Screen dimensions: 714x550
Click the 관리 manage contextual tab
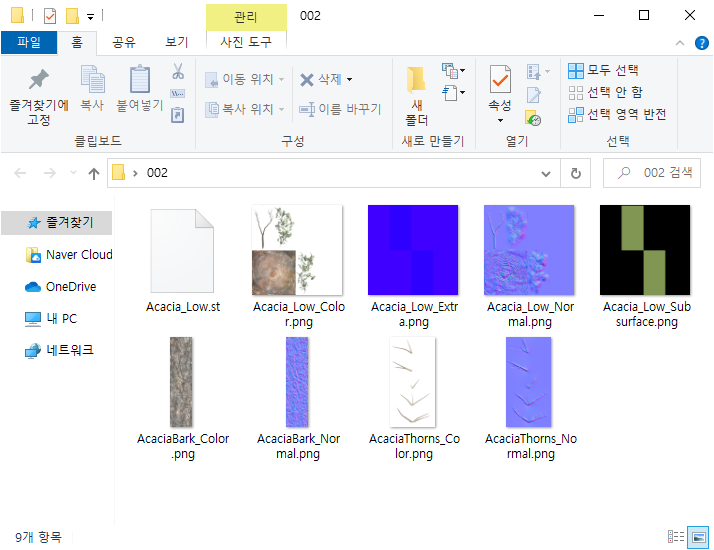click(x=246, y=17)
